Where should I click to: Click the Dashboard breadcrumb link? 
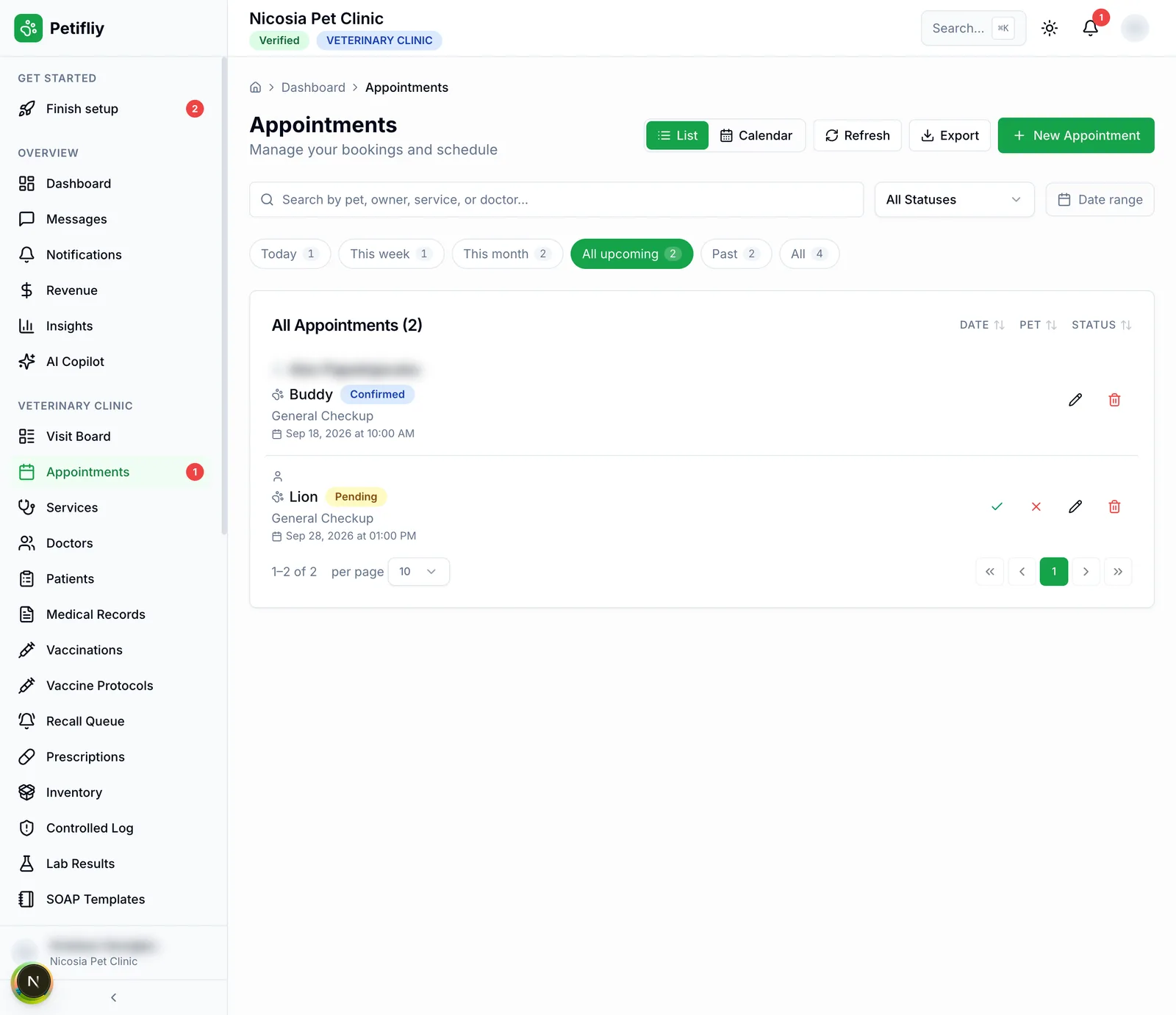(x=313, y=87)
